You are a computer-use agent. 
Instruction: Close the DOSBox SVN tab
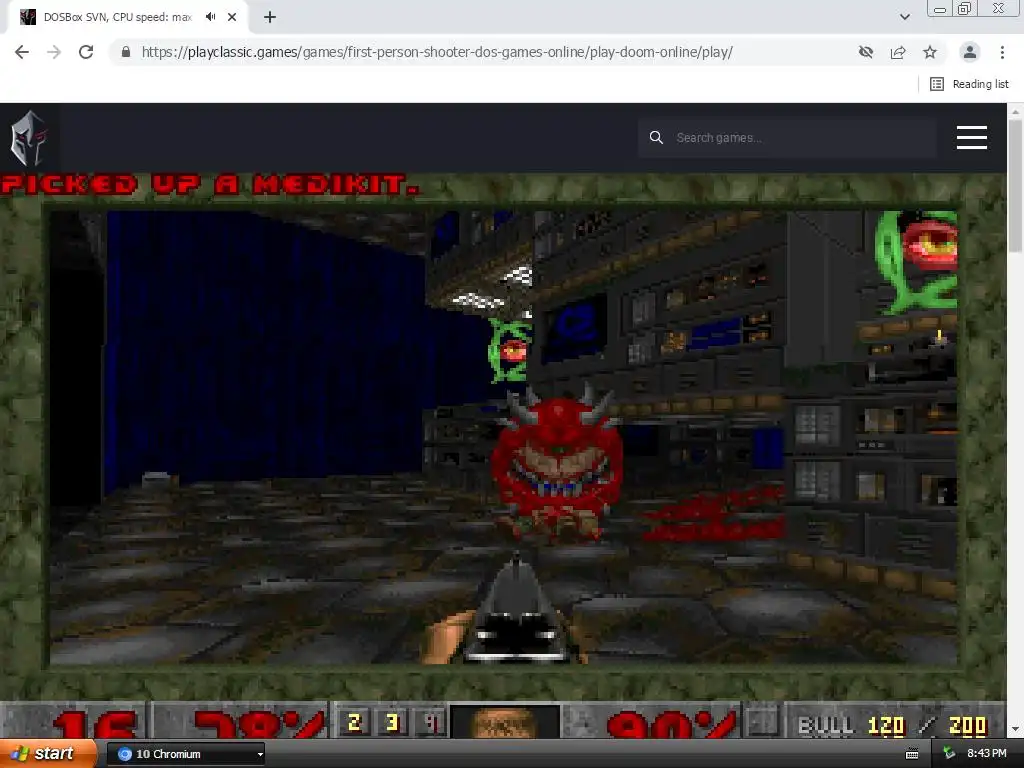232,17
